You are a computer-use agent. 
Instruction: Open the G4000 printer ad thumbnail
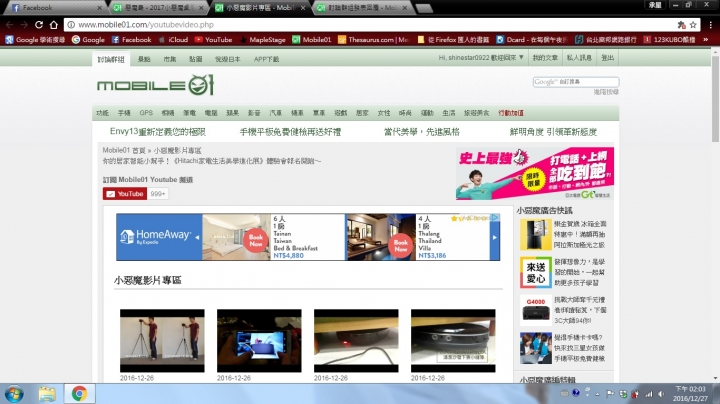(536, 310)
